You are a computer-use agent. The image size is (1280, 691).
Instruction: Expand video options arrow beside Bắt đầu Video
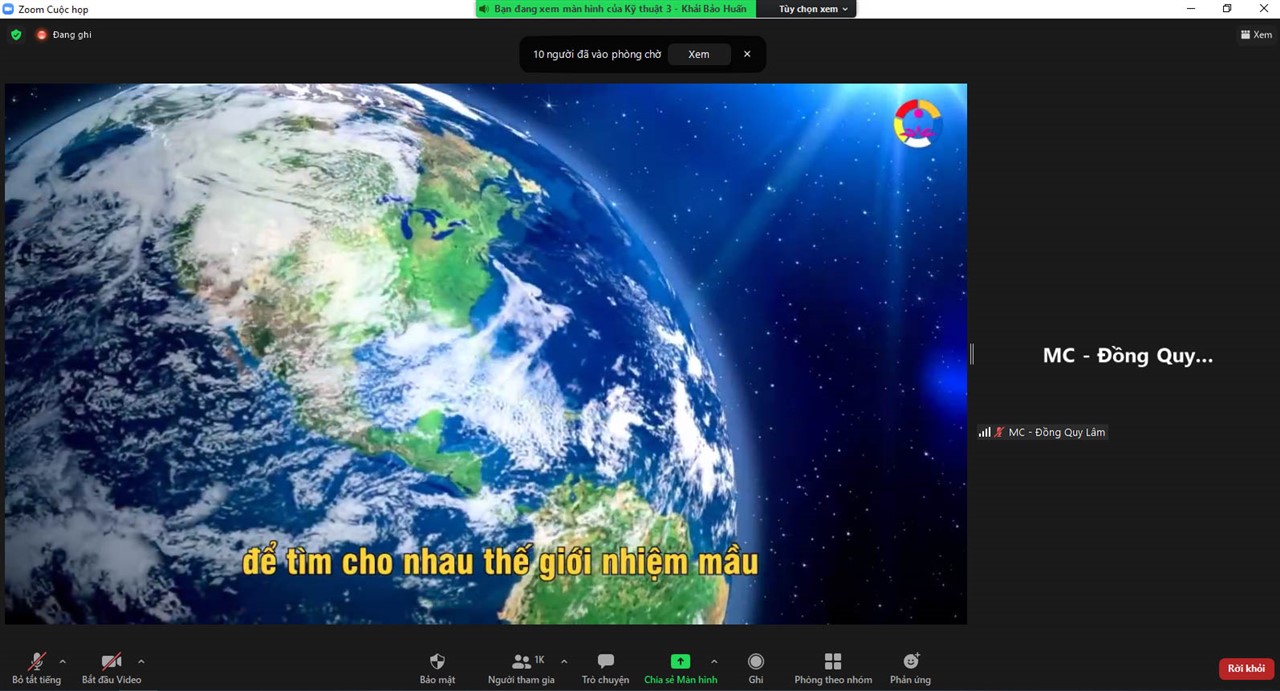[x=141, y=661]
